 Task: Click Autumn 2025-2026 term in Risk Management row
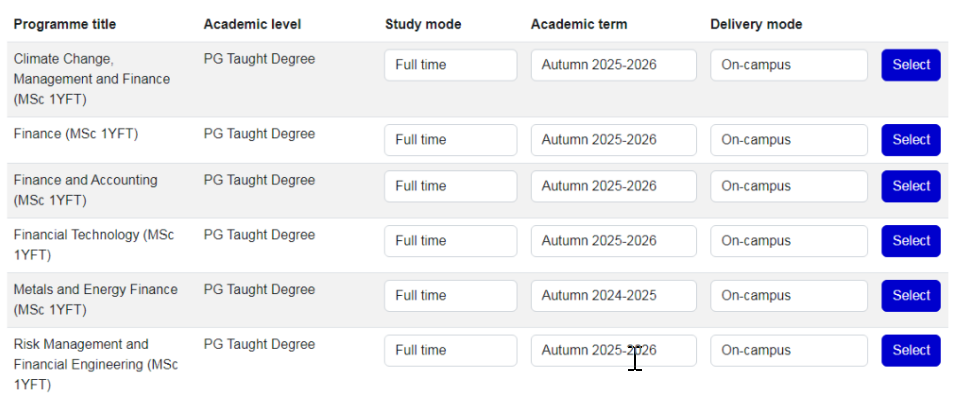point(613,350)
